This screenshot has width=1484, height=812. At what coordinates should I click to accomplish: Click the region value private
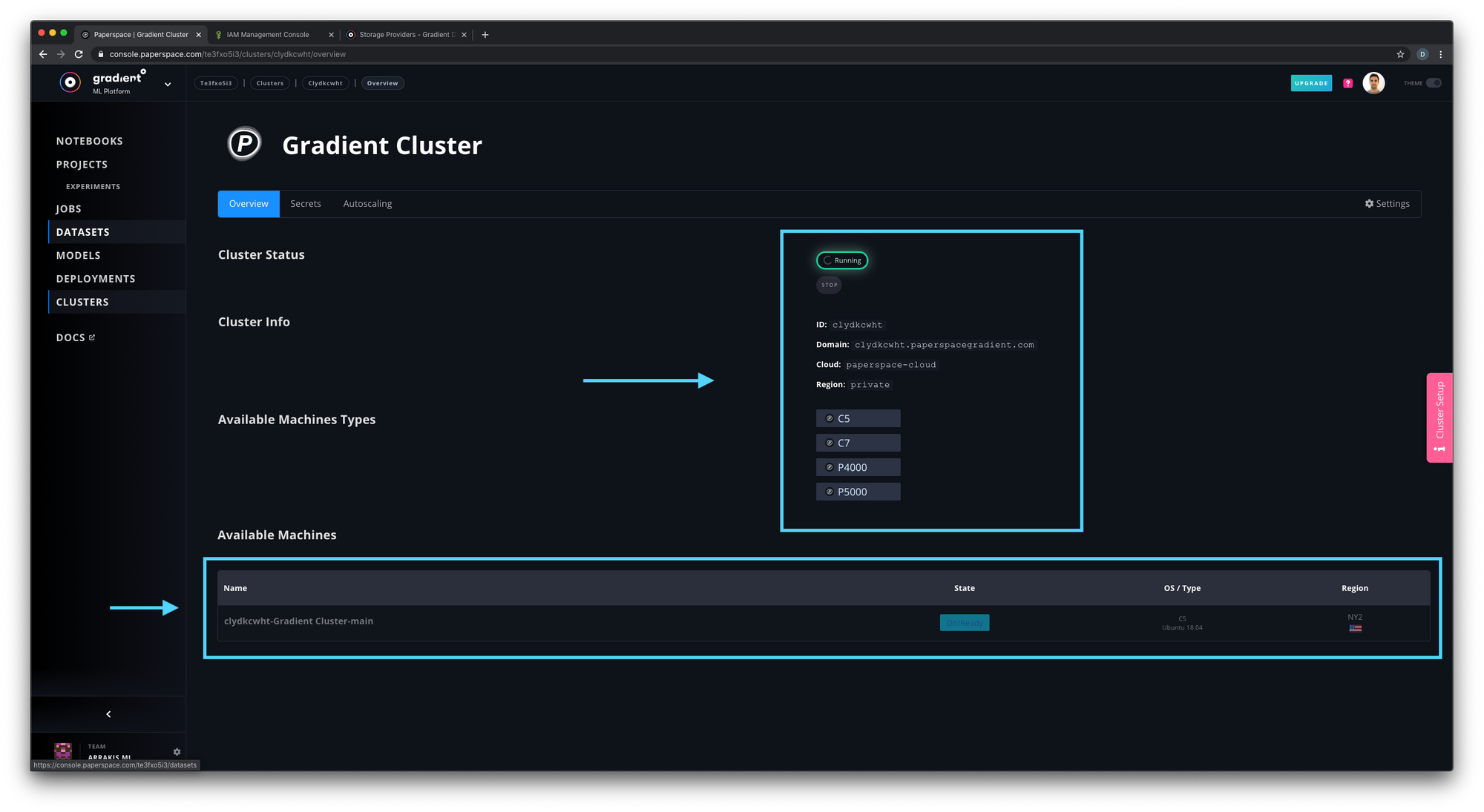[870, 385]
